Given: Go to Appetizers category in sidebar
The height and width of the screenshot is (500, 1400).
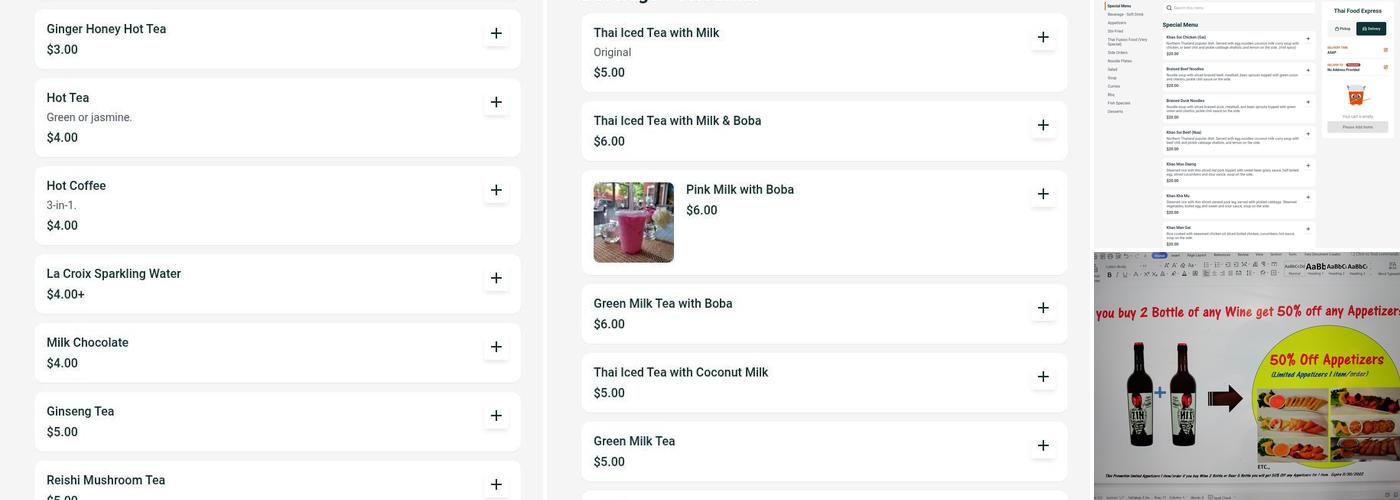Looking at the screenshot, I should tap(1117, 22).
